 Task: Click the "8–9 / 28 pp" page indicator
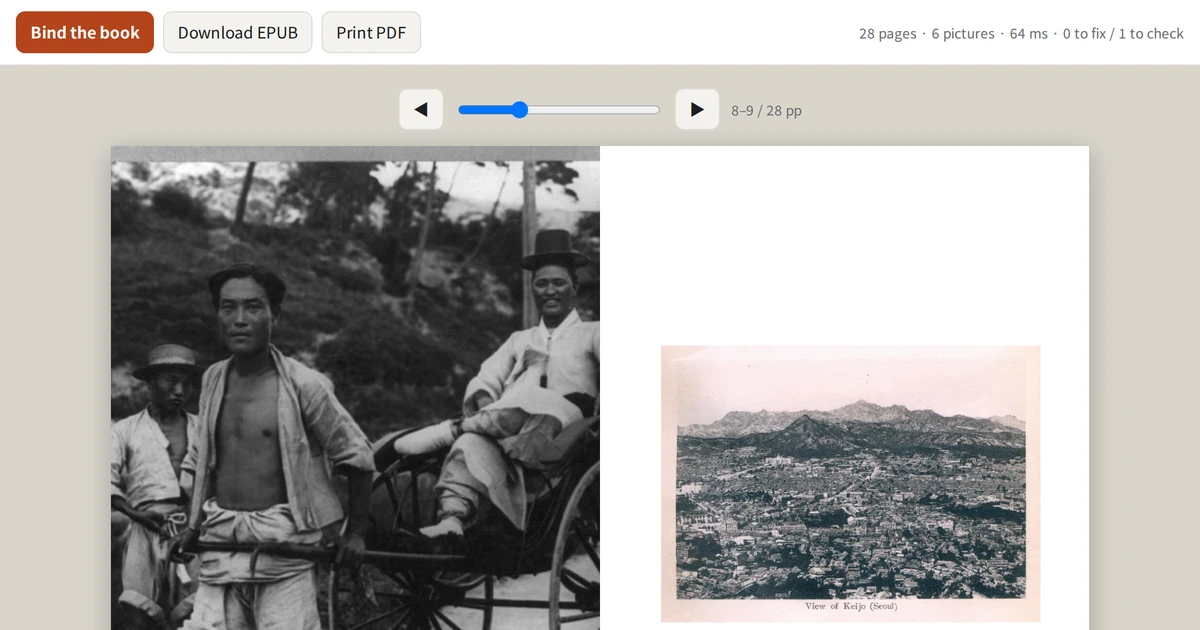coord(766,110)
